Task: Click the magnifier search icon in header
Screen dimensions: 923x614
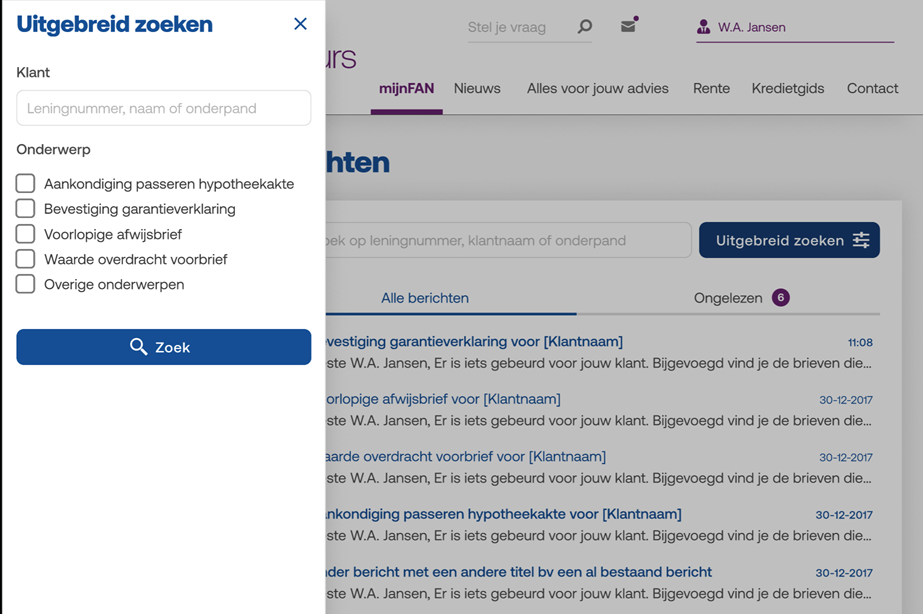Action: coord(585,27)
